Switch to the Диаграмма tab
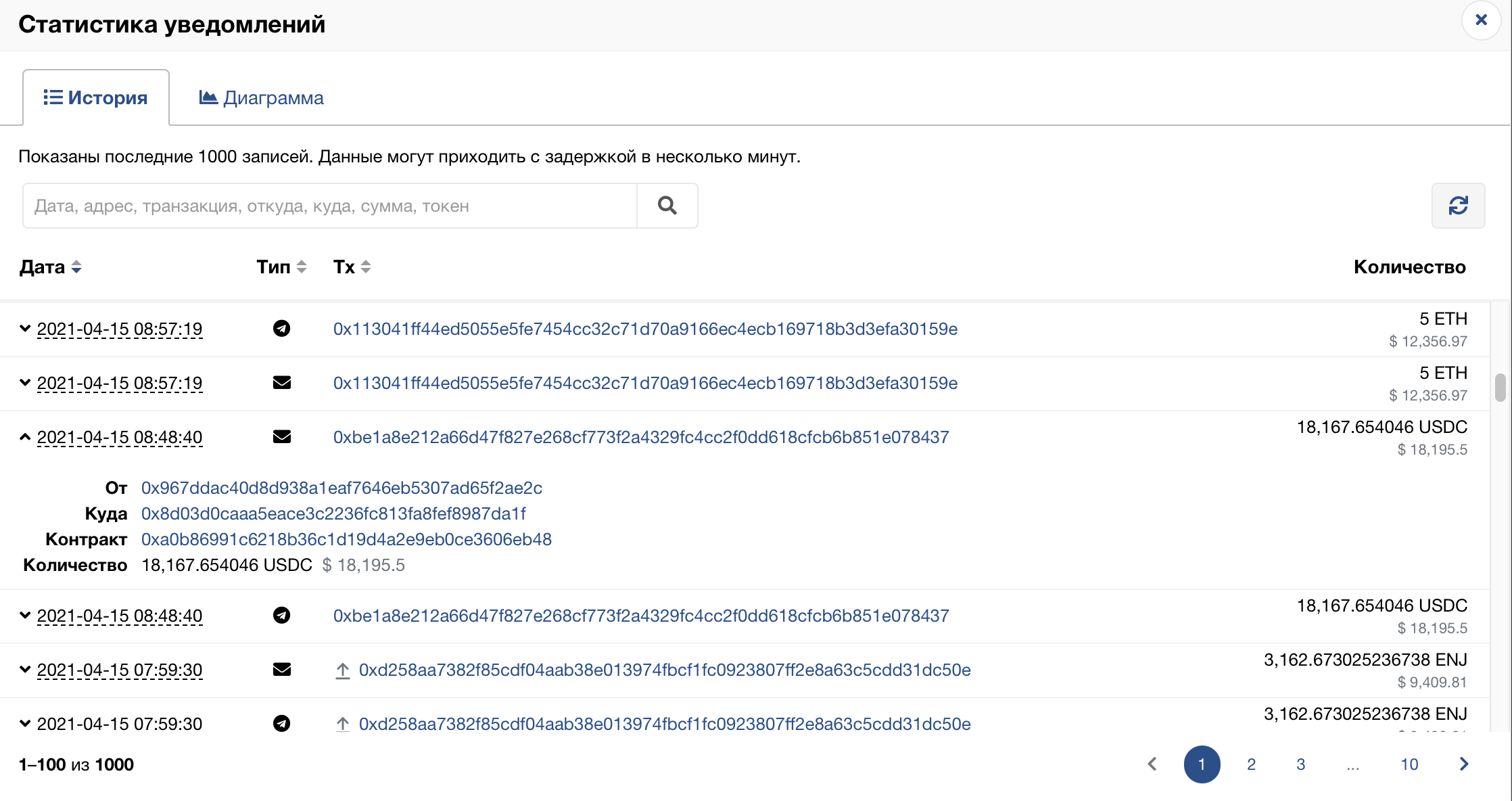1512x801 pixels. click(262, 98)
